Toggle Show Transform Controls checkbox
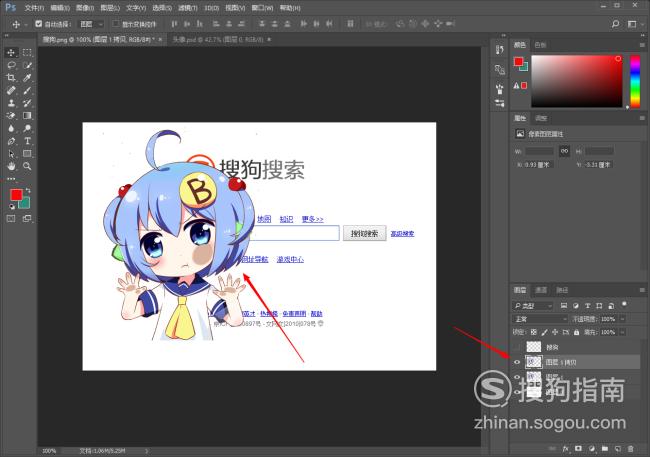The width and height of the screenshot is (650, 457). (116, 24)
